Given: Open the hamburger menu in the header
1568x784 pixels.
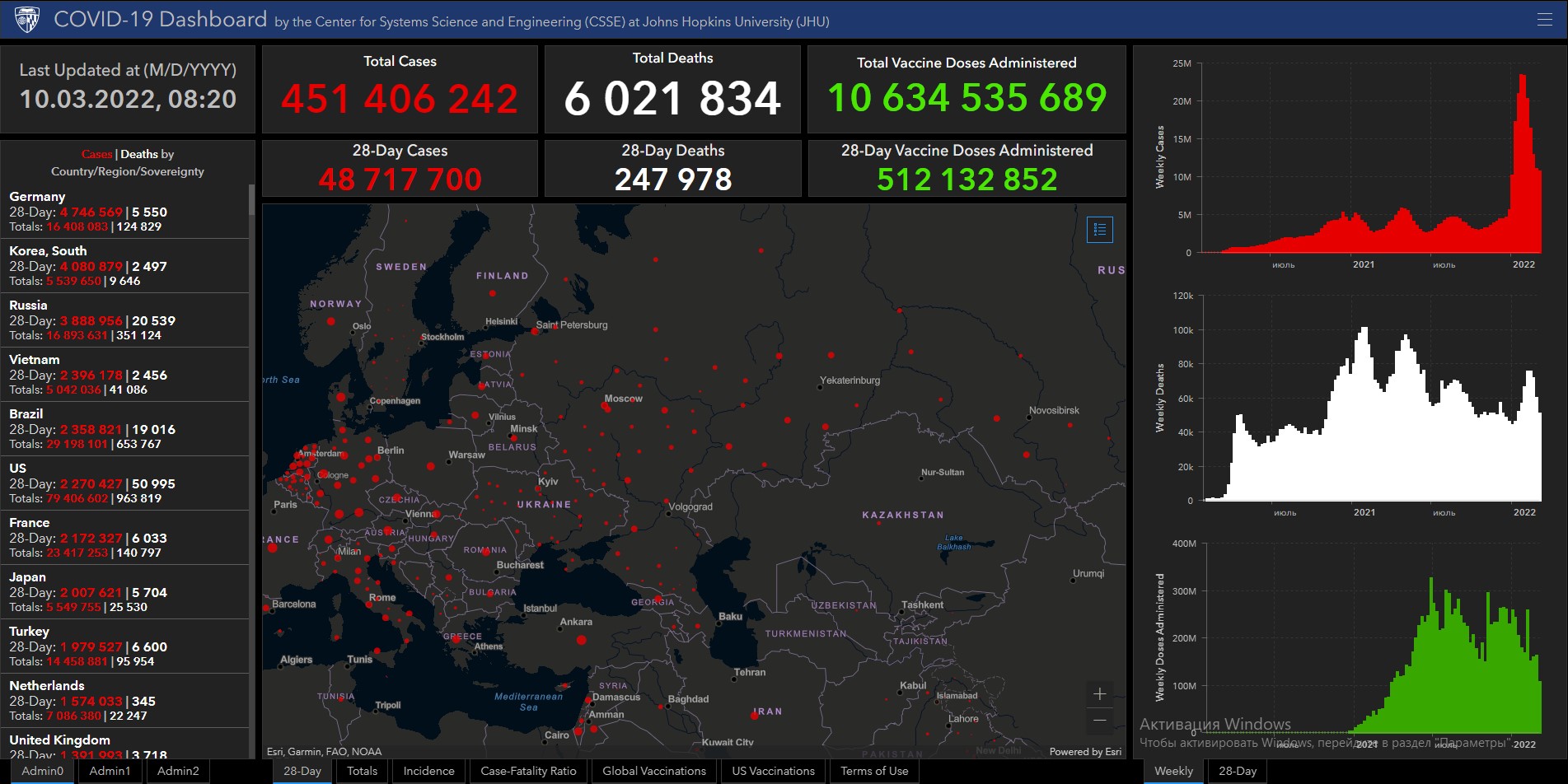Looking at the screenshot, I should [1544, 19].
